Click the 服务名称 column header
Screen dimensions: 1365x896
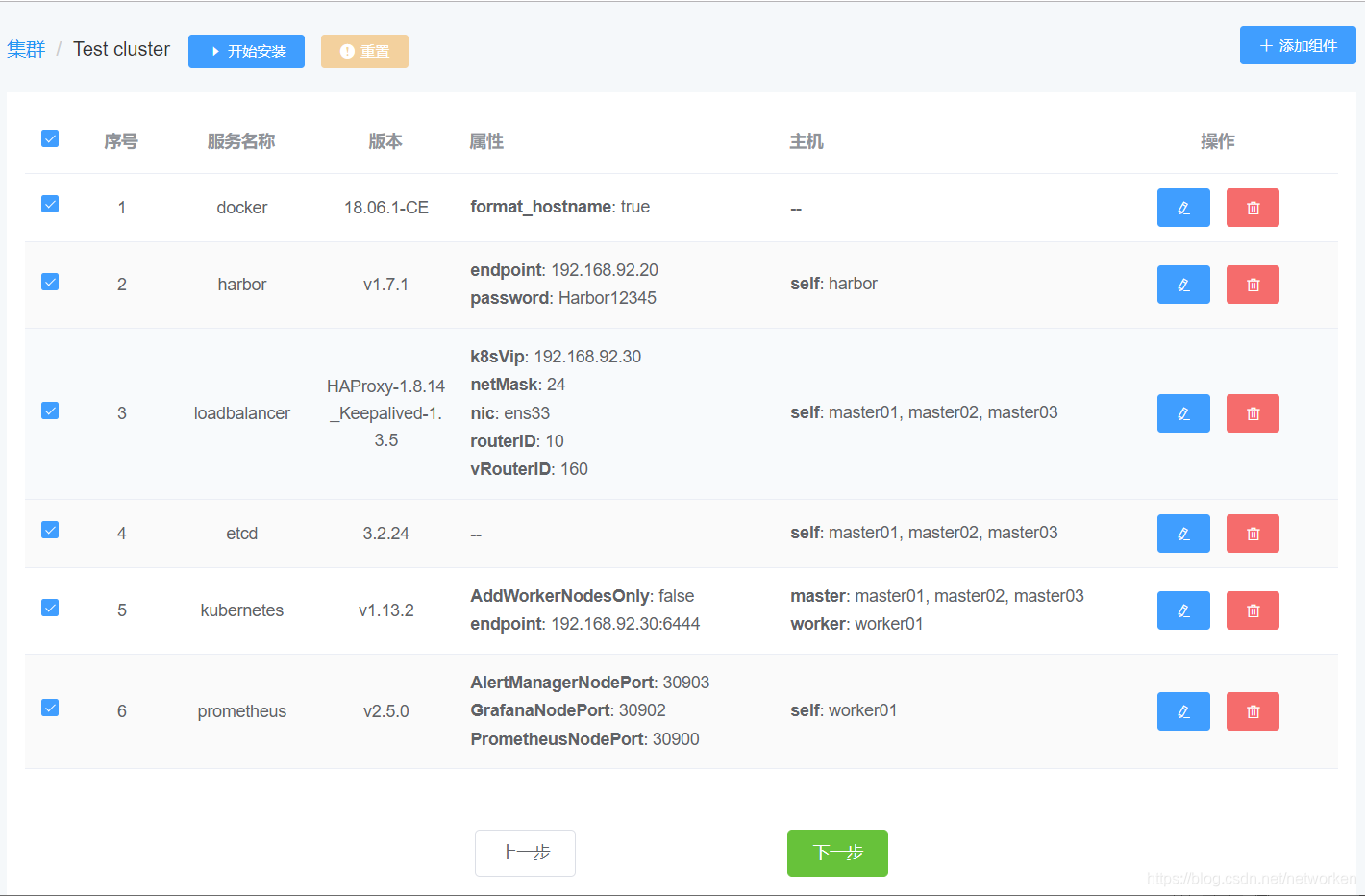[241, 141]
